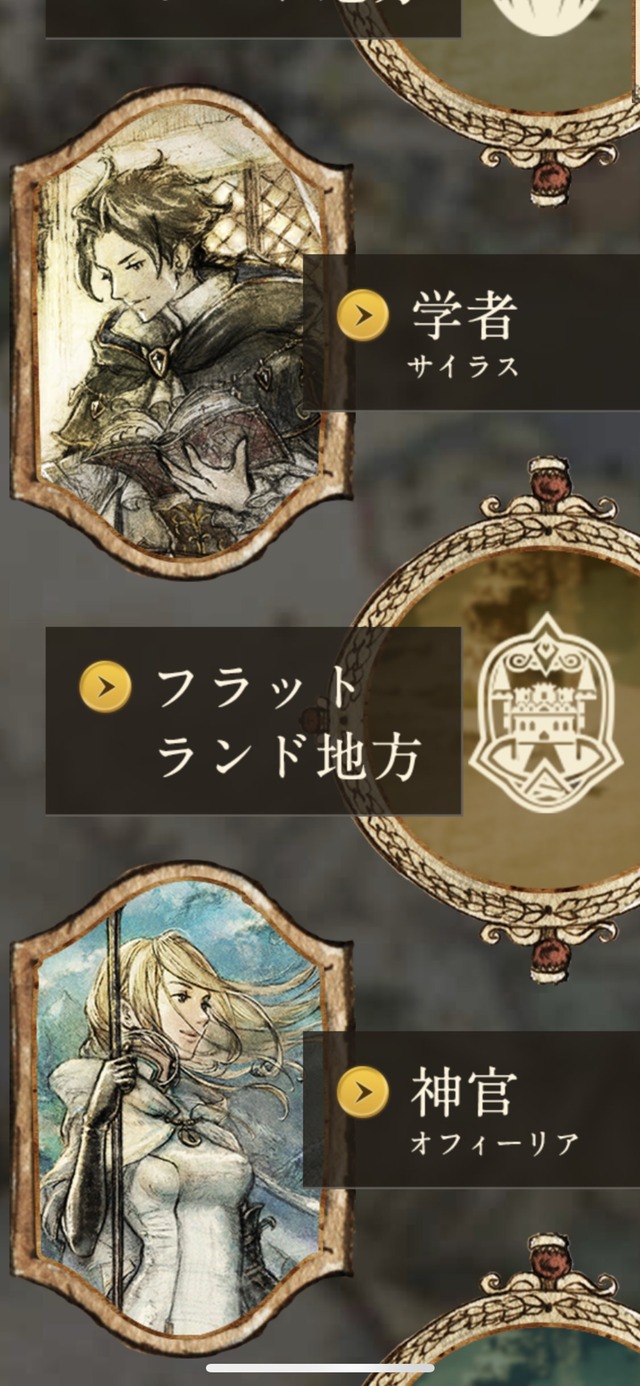Open the サイラス character name link
This screenshot has height=1386, width=640.
(x=463, y=367)
